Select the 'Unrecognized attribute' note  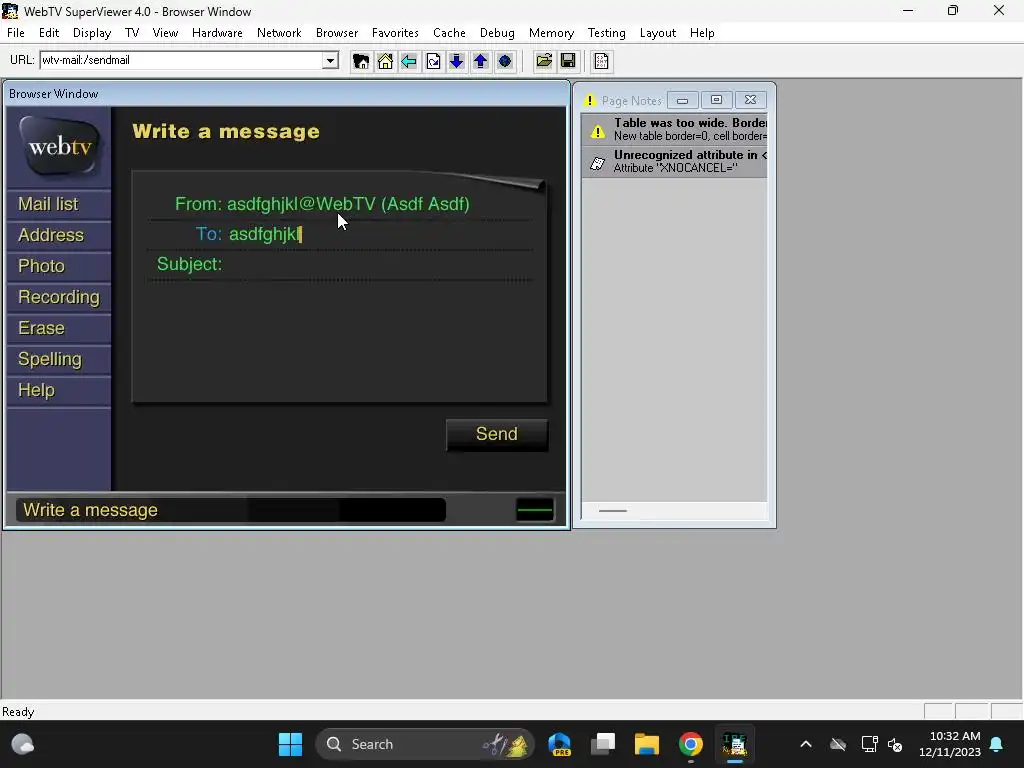coord(674,161)
